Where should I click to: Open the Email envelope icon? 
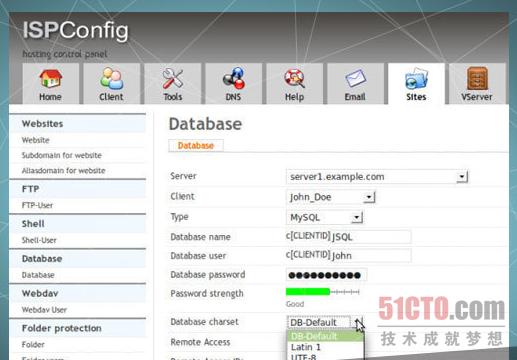coord(355,79)
